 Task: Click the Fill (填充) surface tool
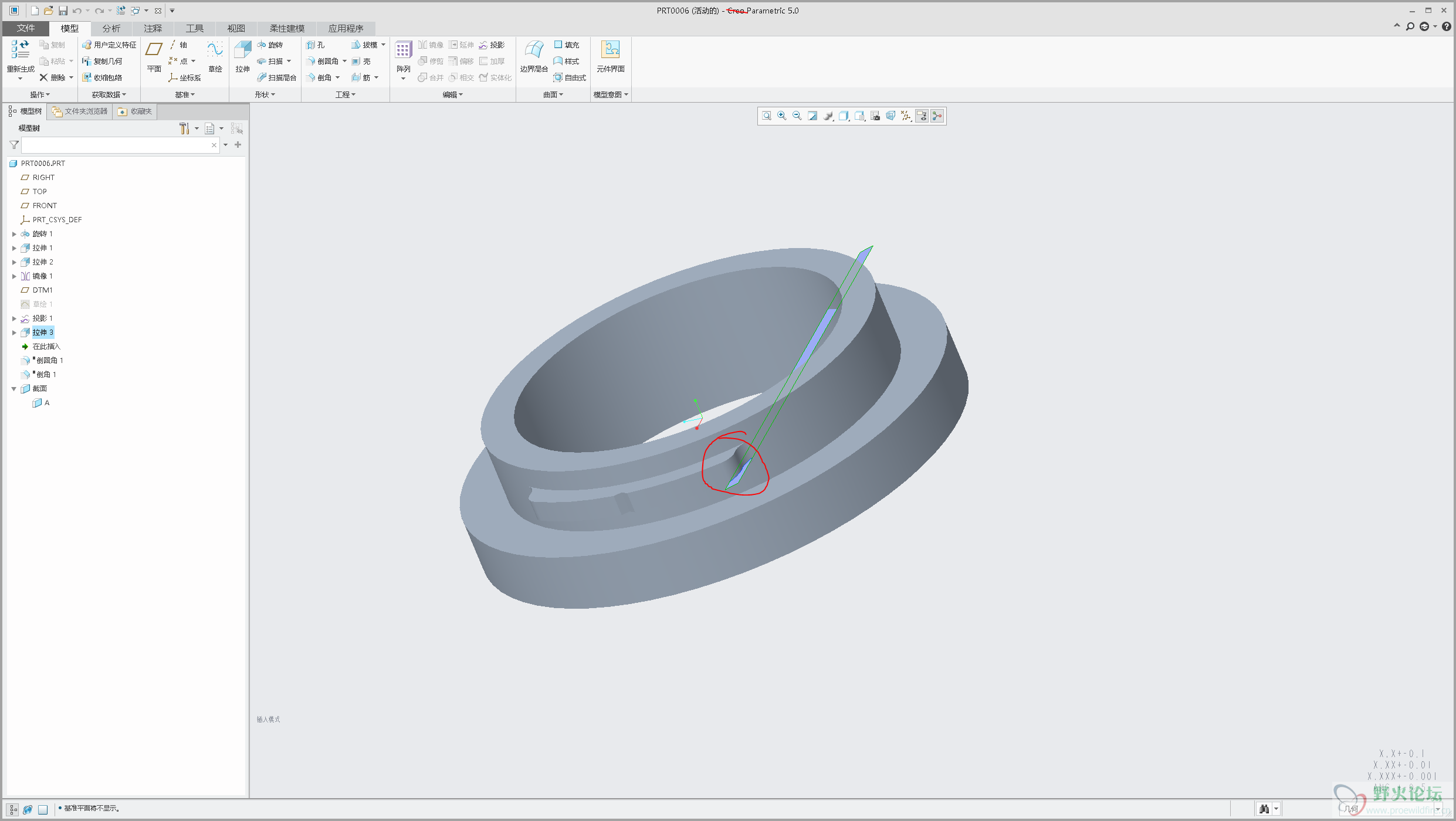point(566,45)
